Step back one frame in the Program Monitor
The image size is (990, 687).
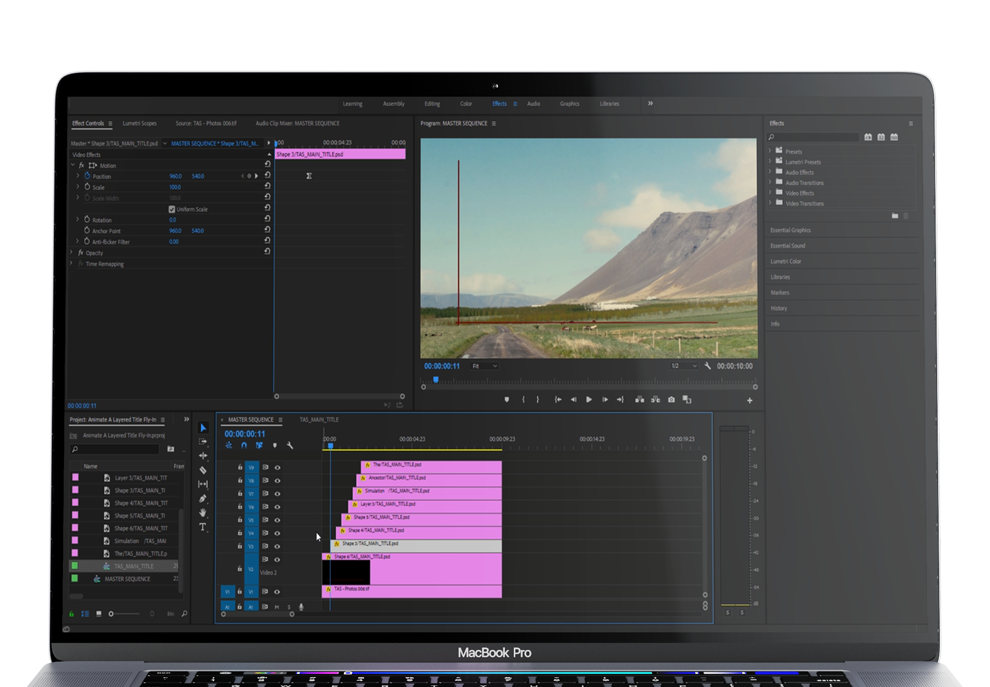(573, 400)
